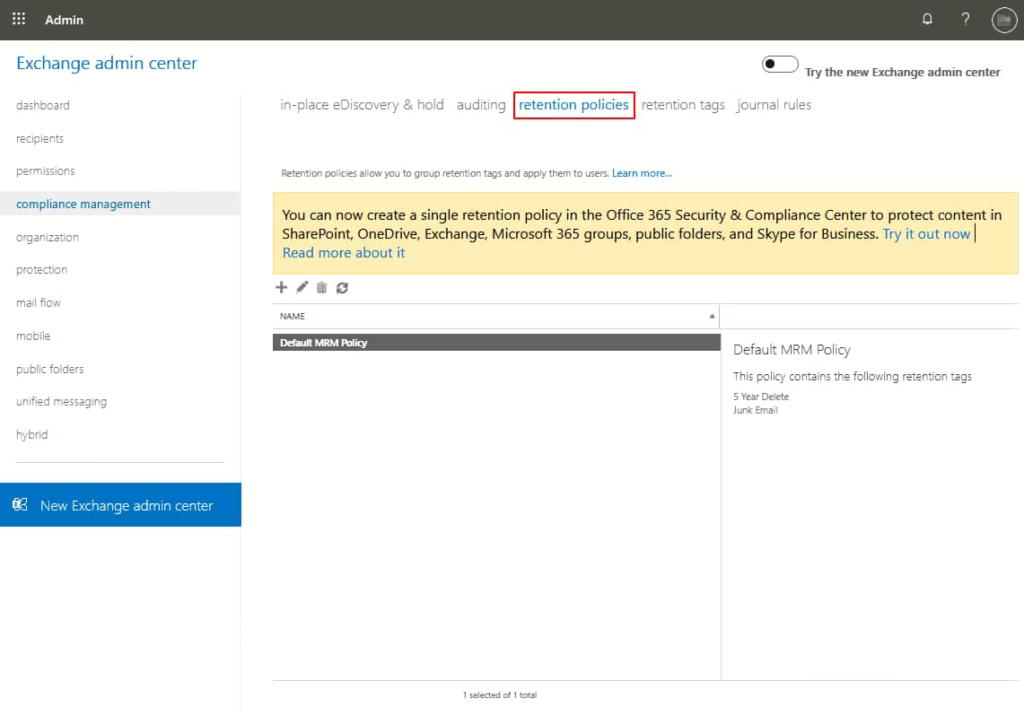The image size is (1024, 707).
Task: Open the account avatar menu
Action: [1003, 19]
